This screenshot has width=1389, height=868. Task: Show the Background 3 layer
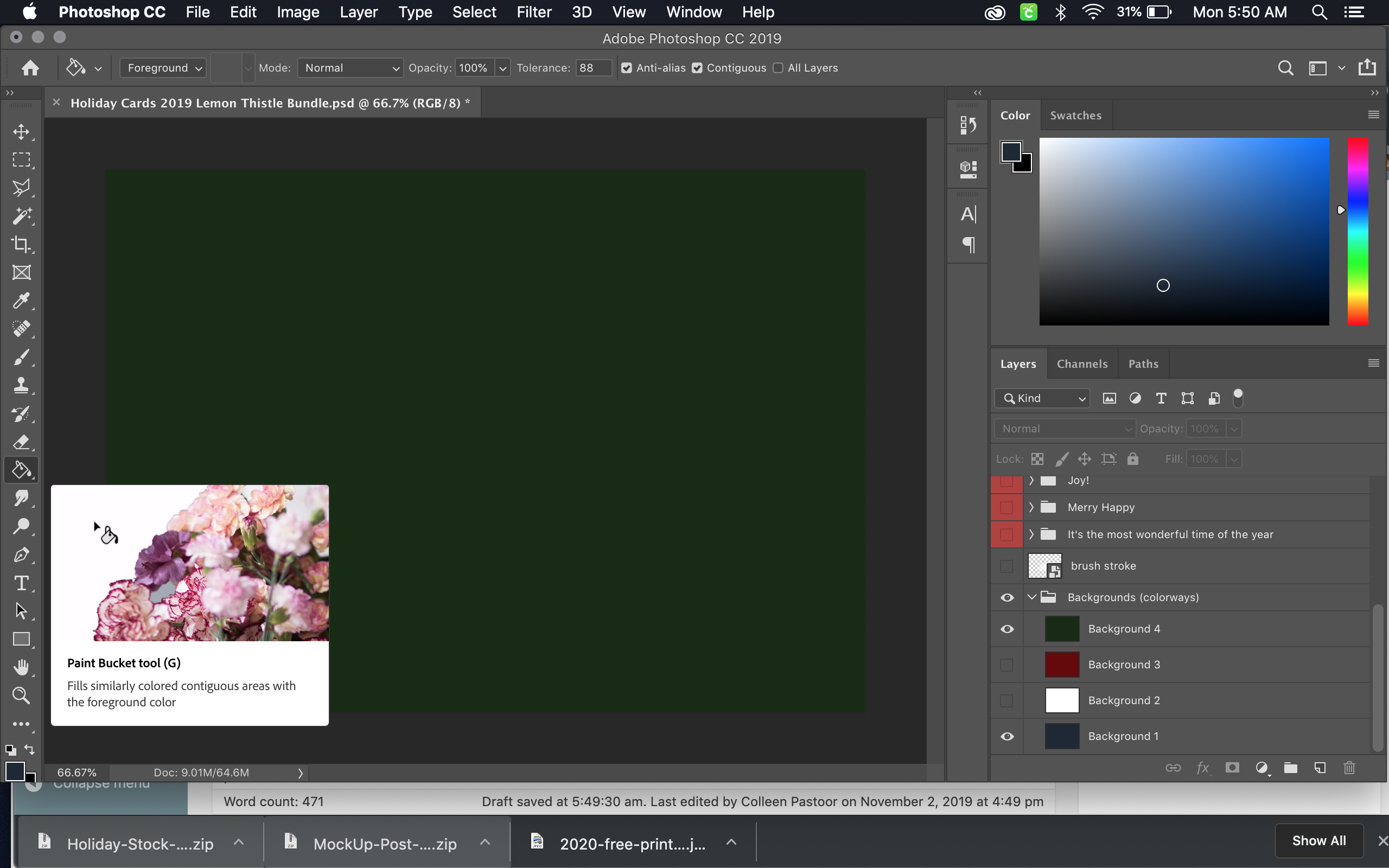click(x=1006, y=665)
